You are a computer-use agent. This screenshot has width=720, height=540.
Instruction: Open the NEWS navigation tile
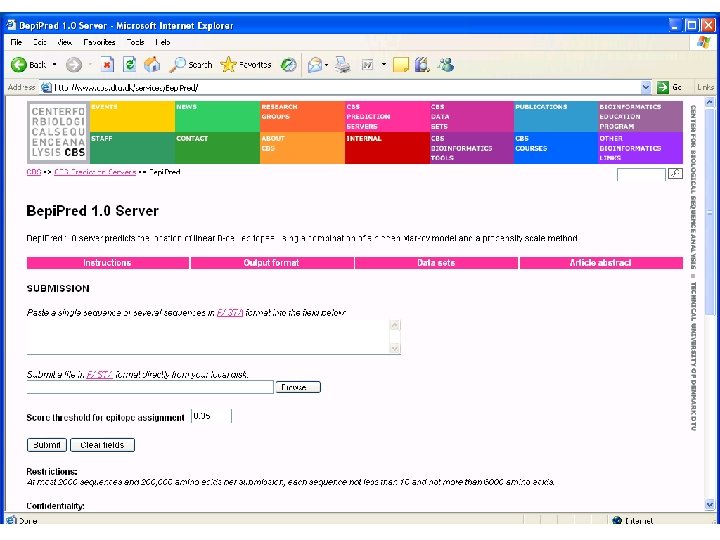click(x=217, y=117)
